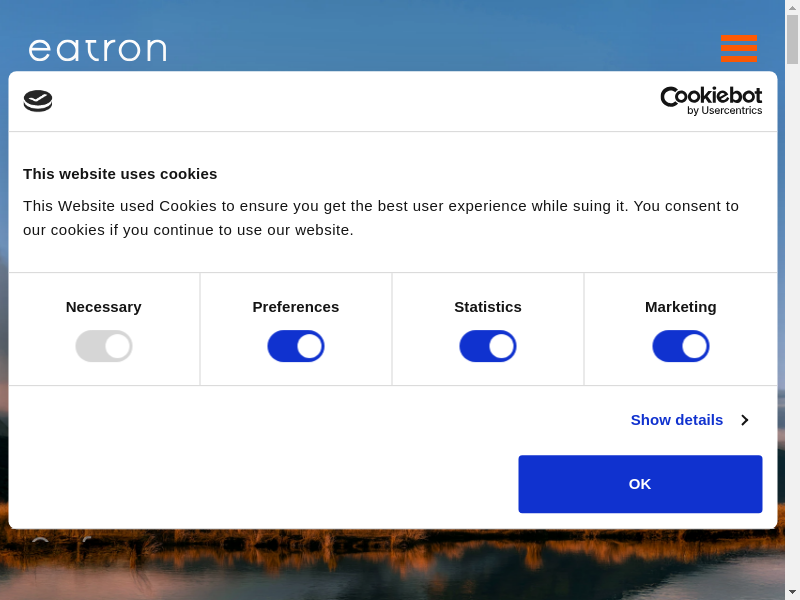Select the Statistics category label

(488, 307)
